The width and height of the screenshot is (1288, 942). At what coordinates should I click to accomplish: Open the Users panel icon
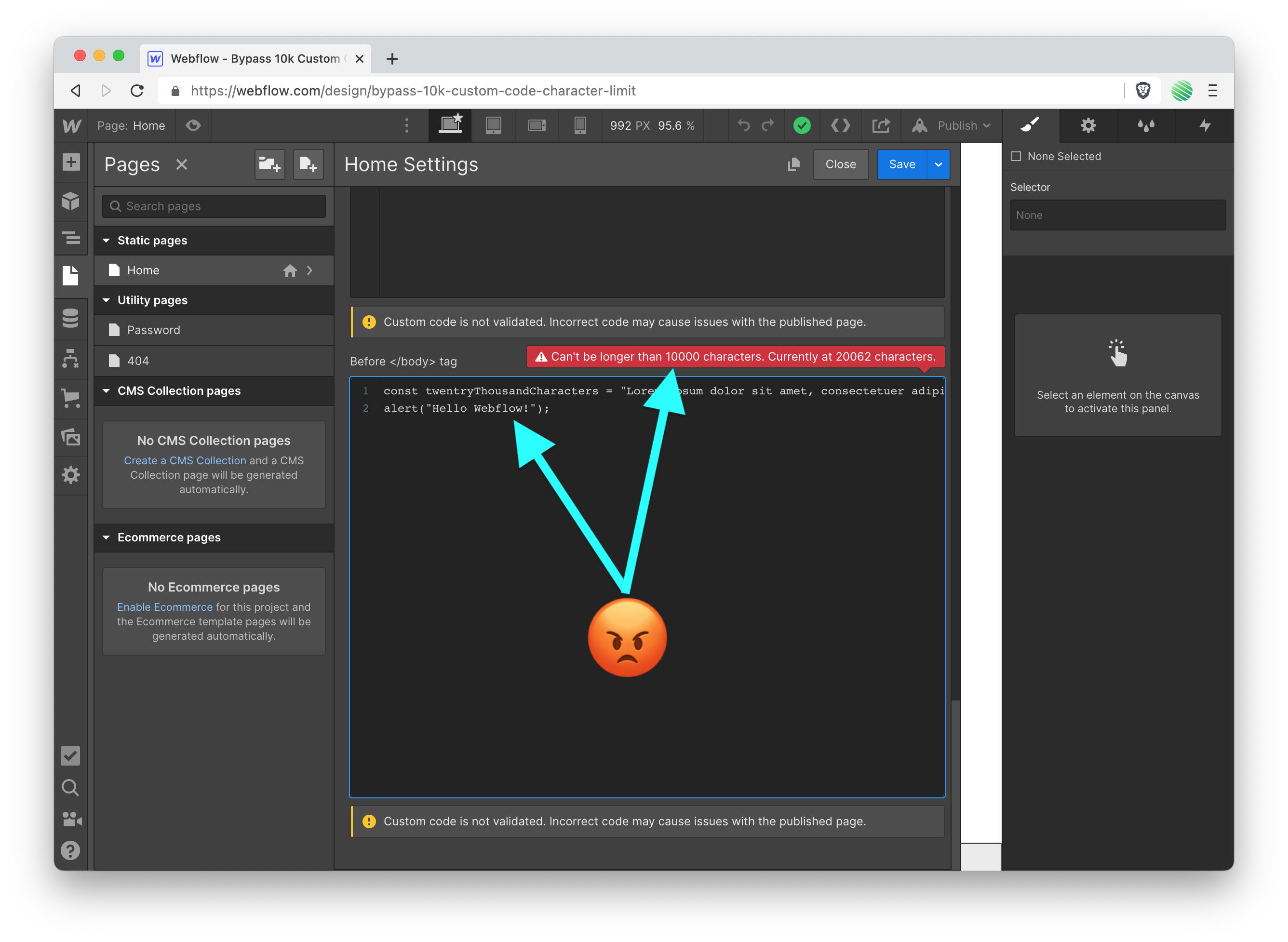(x=71, y=359)
